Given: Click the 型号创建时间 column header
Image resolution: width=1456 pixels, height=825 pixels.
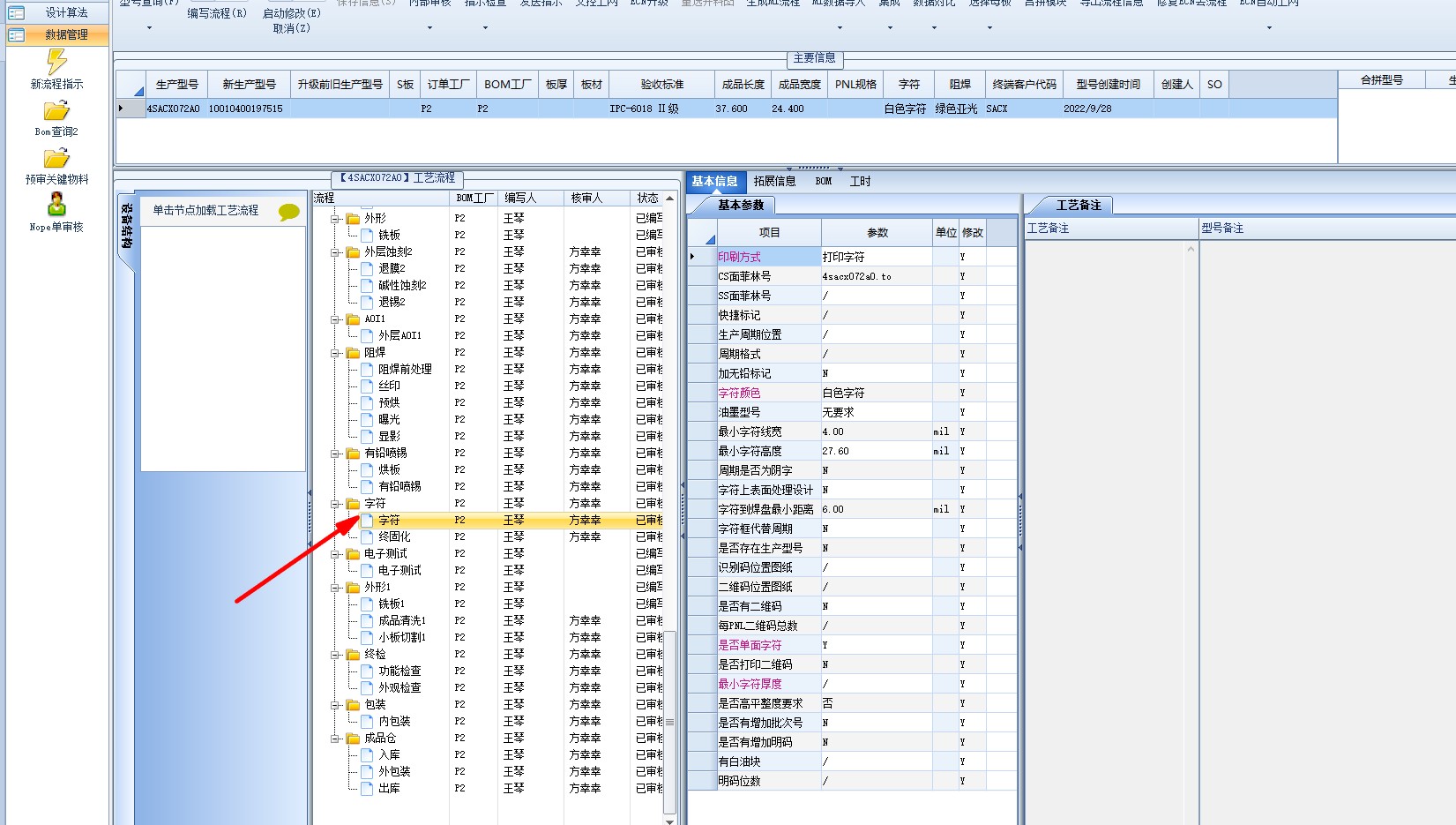Looking at the screenshot, I should coord(1108,84).
